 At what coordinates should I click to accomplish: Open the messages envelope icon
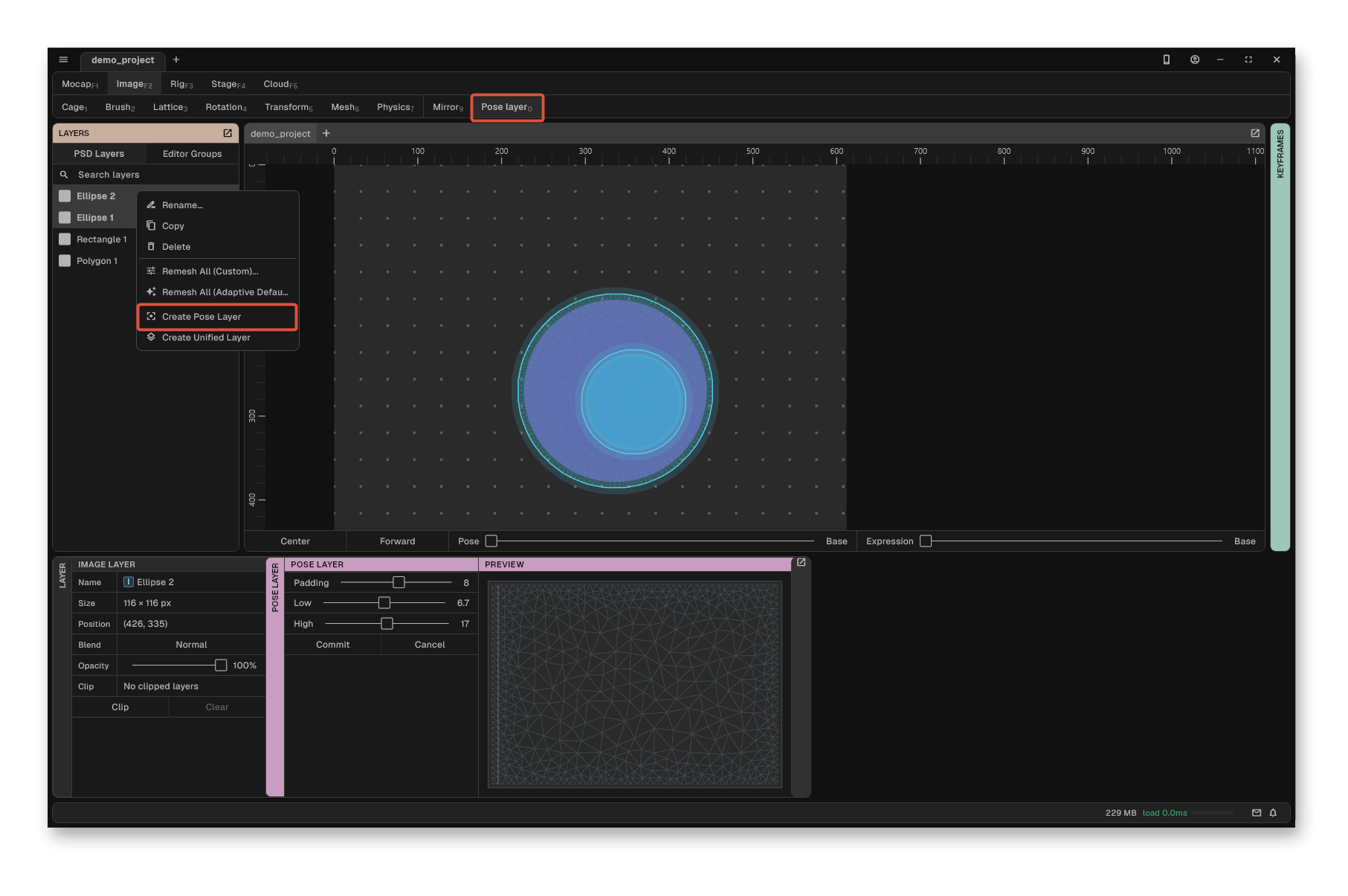point(1257,813)
